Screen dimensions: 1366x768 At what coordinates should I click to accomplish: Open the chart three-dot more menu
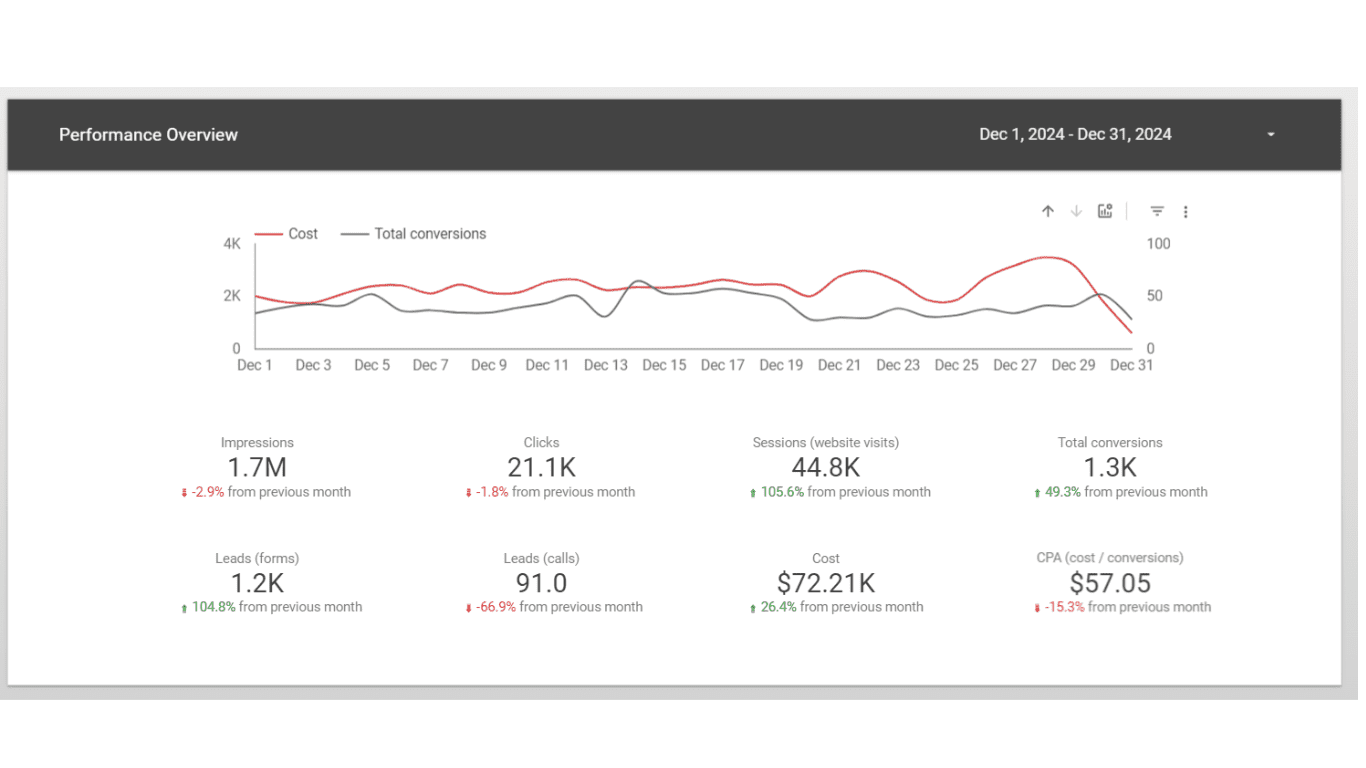1186,212
